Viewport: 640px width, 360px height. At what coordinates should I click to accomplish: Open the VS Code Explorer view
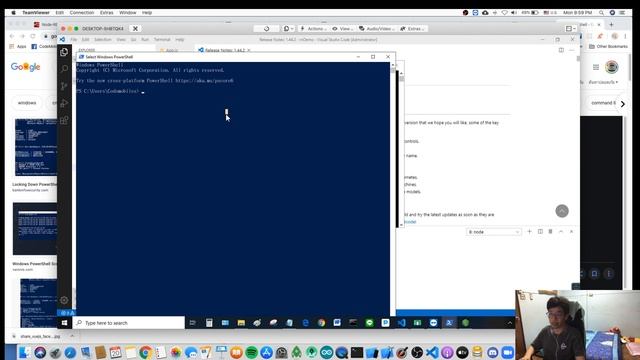pos(64,52)
